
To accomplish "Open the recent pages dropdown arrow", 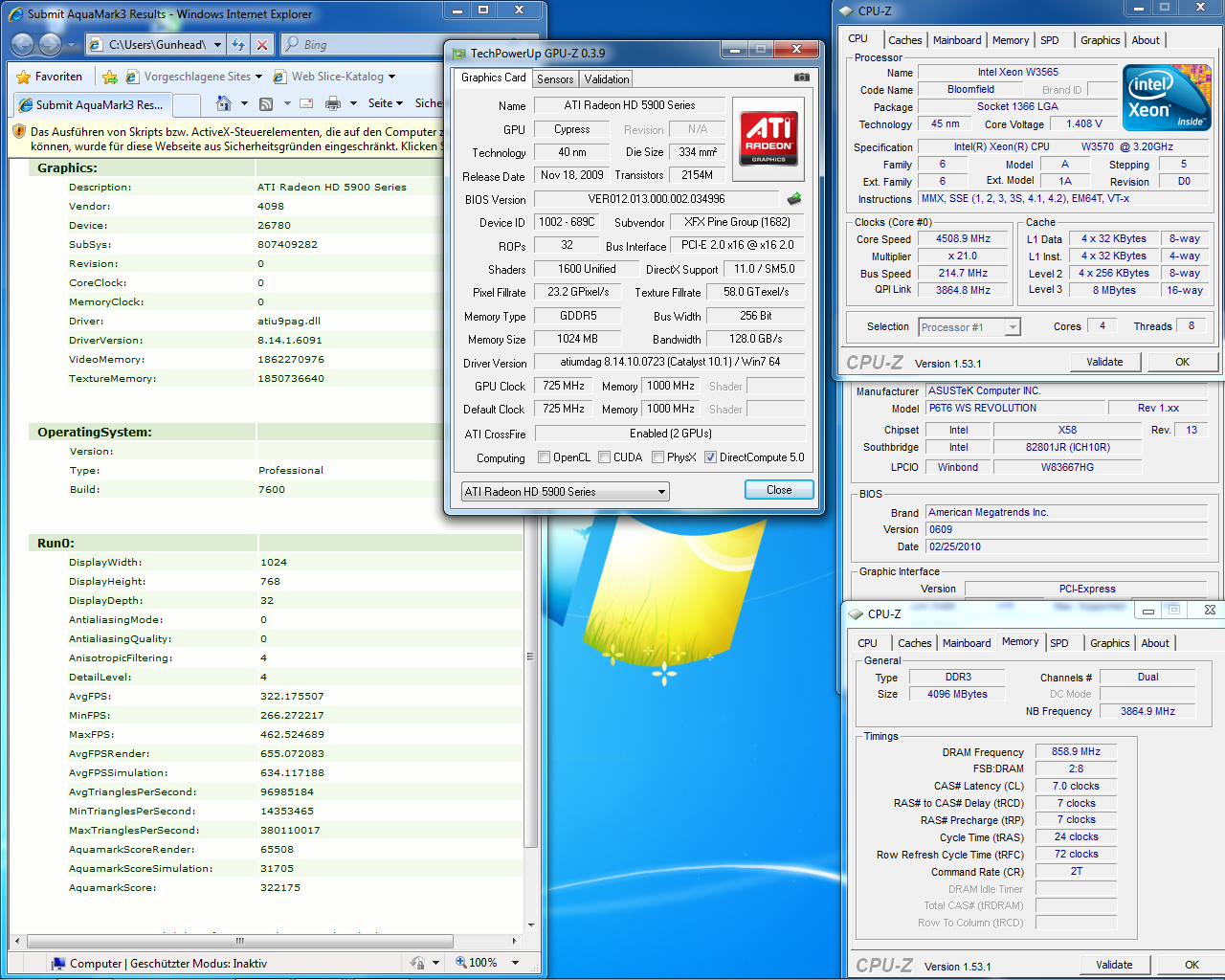I will tap(71, 44).
